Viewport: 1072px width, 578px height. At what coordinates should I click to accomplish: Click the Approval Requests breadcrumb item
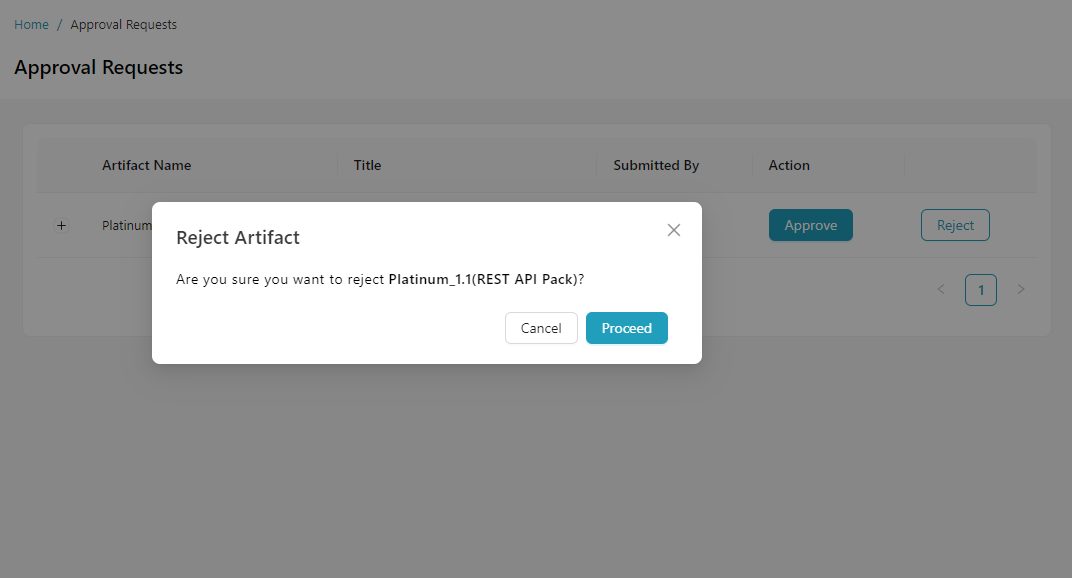pos(123,25)
